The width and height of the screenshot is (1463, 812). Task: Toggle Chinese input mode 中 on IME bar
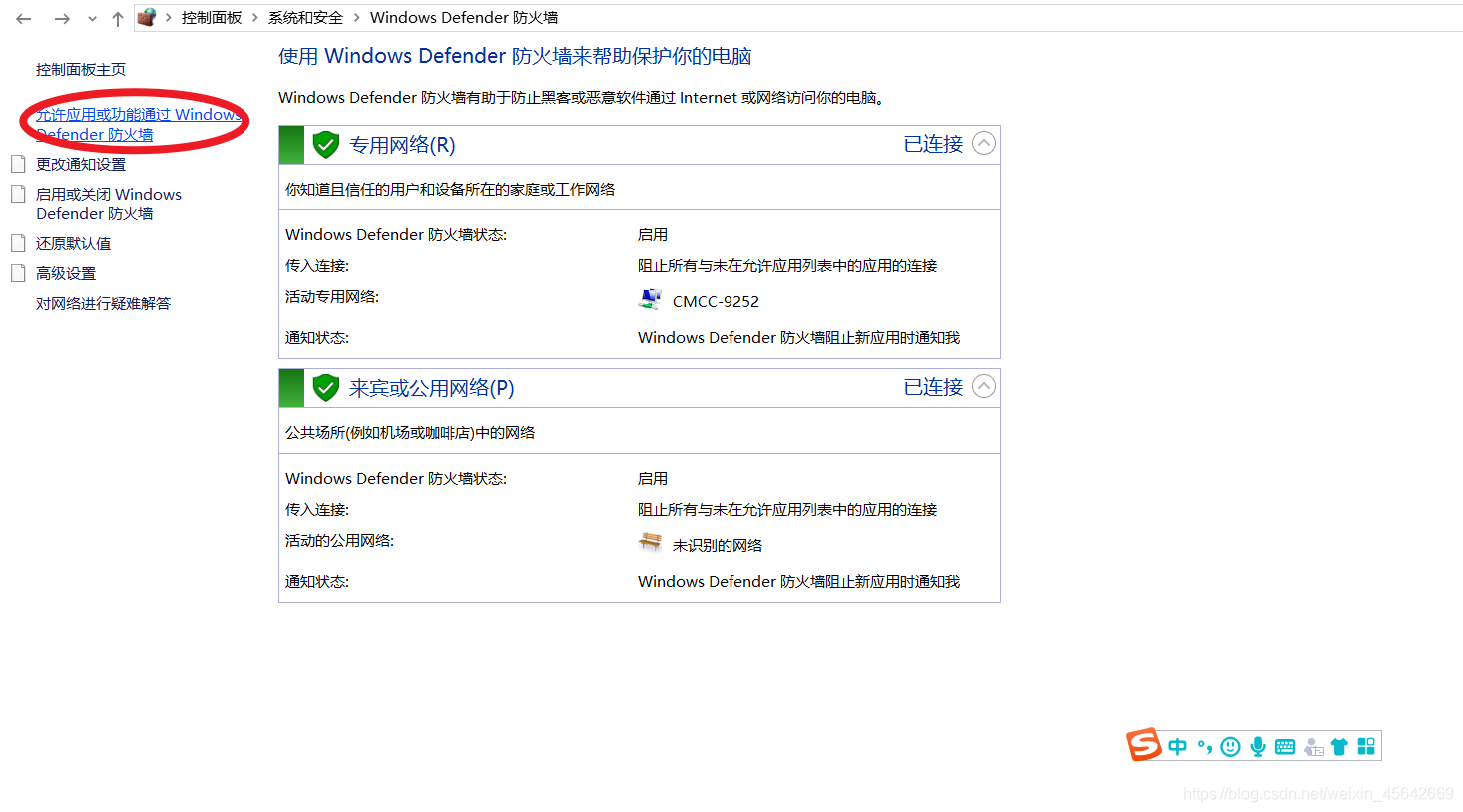1178,747
